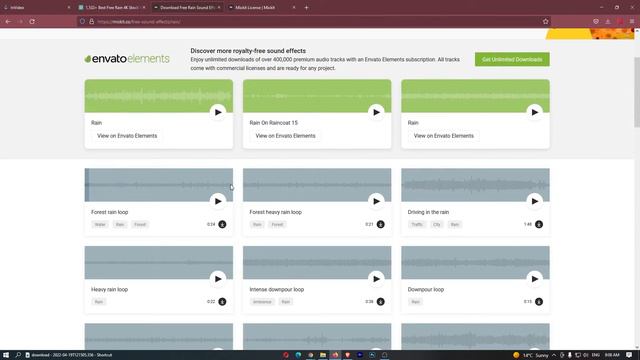Click the Forest tag under Forest rain loop

click(140, 224)
